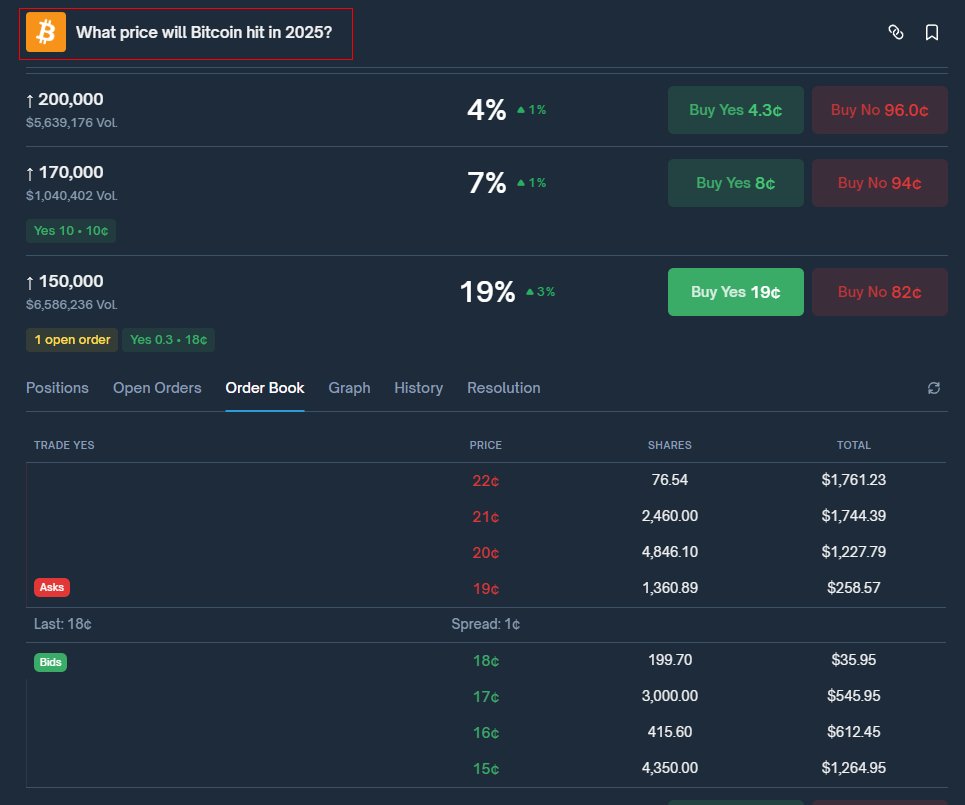Click the 20¢ ask price row
The width and height of the screenshot is (965, 805).
tap(486, 552)
